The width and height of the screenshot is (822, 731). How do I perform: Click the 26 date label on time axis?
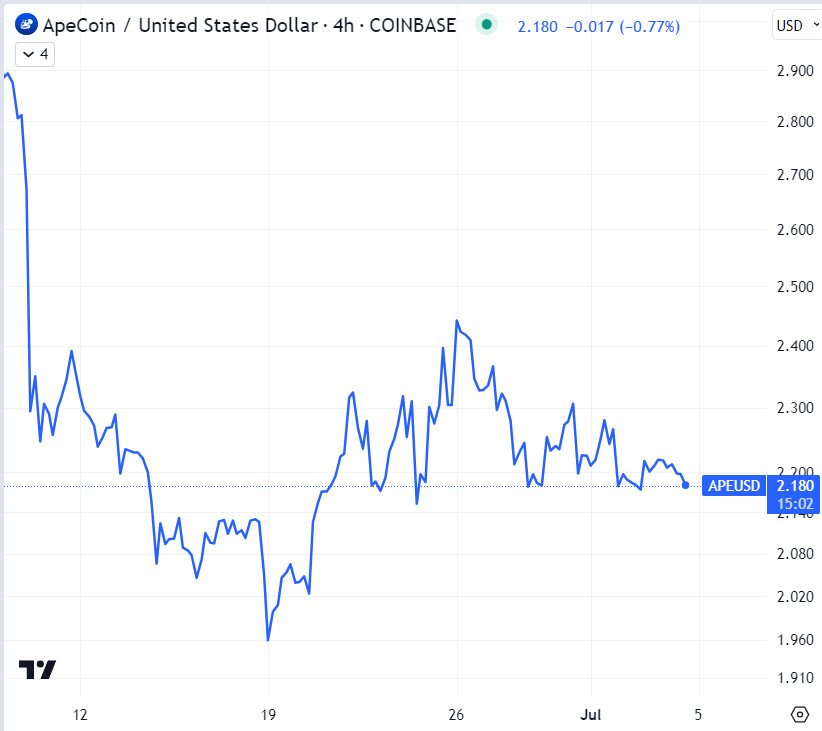point(457,714)
